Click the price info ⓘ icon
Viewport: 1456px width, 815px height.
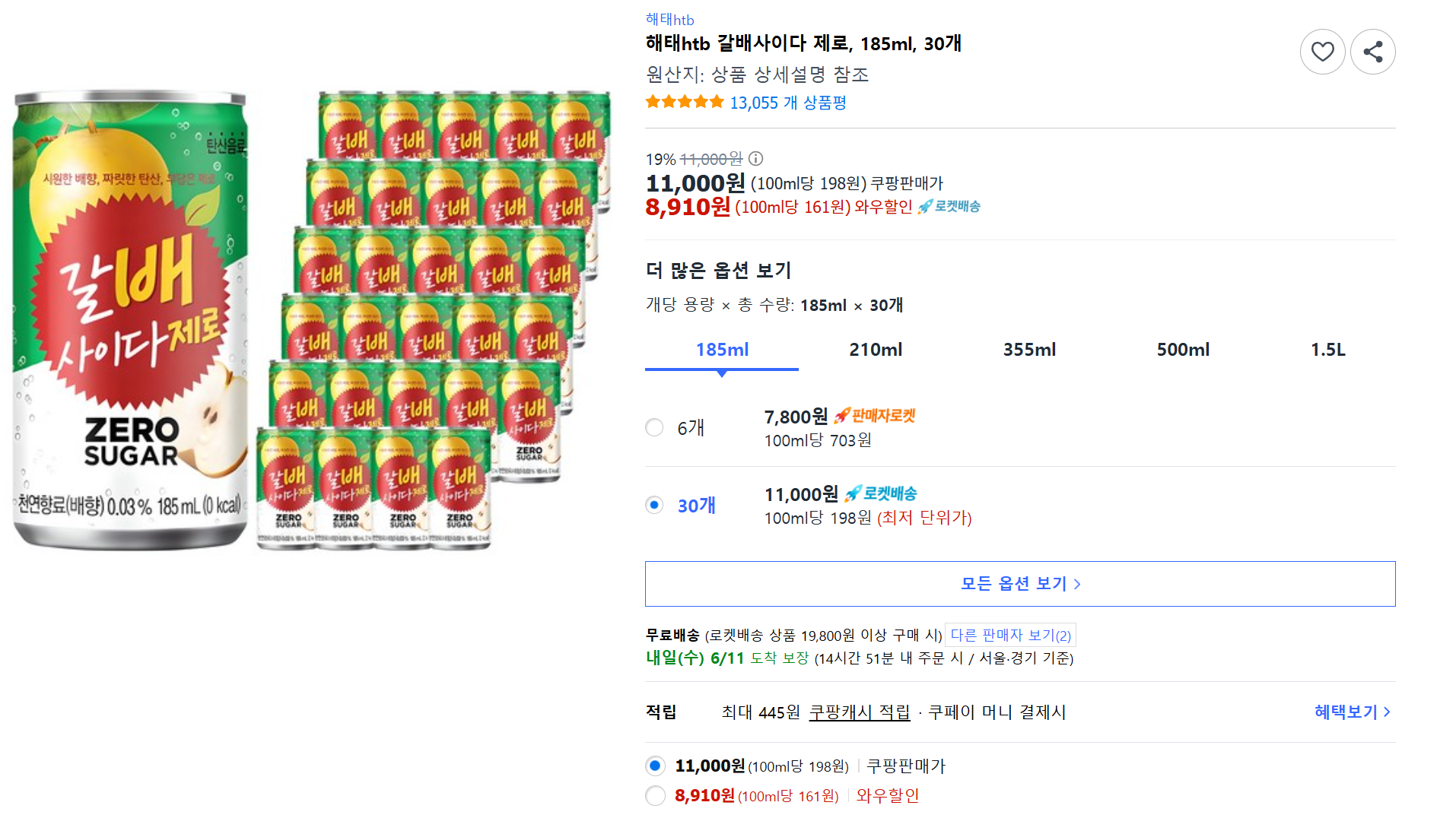[x=755, y=159]
